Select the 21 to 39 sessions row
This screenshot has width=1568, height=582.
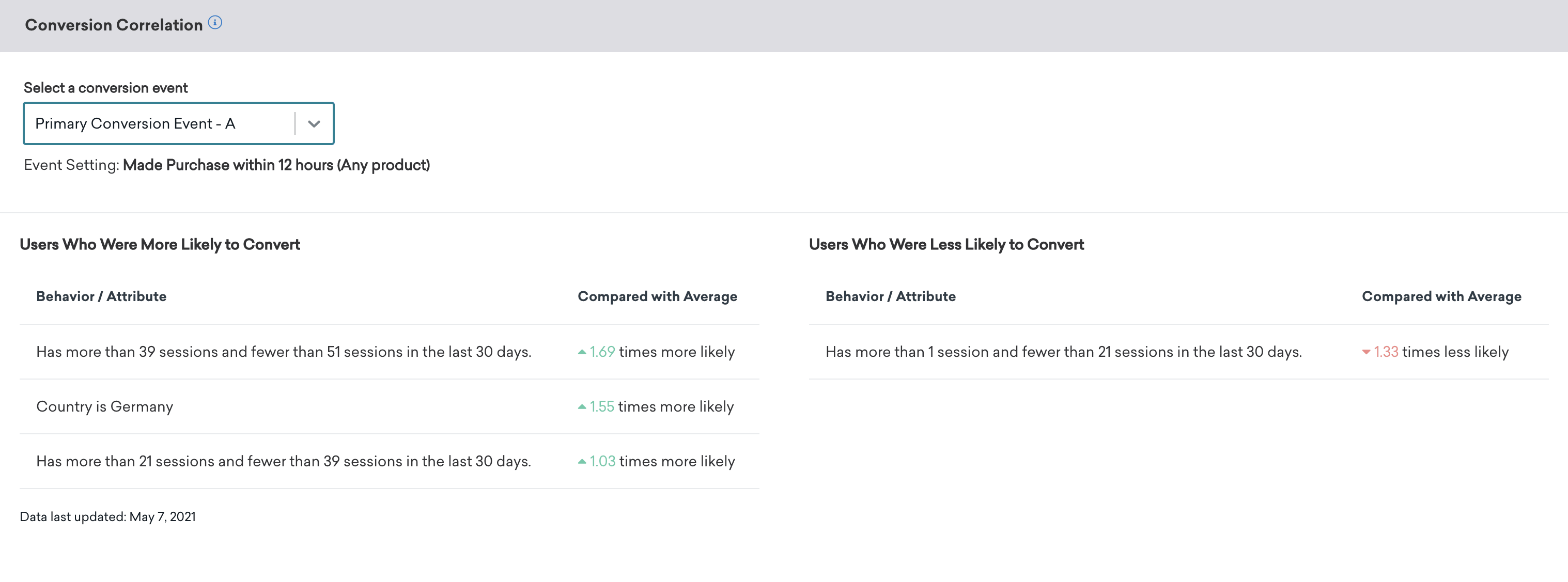coord(284,462)
